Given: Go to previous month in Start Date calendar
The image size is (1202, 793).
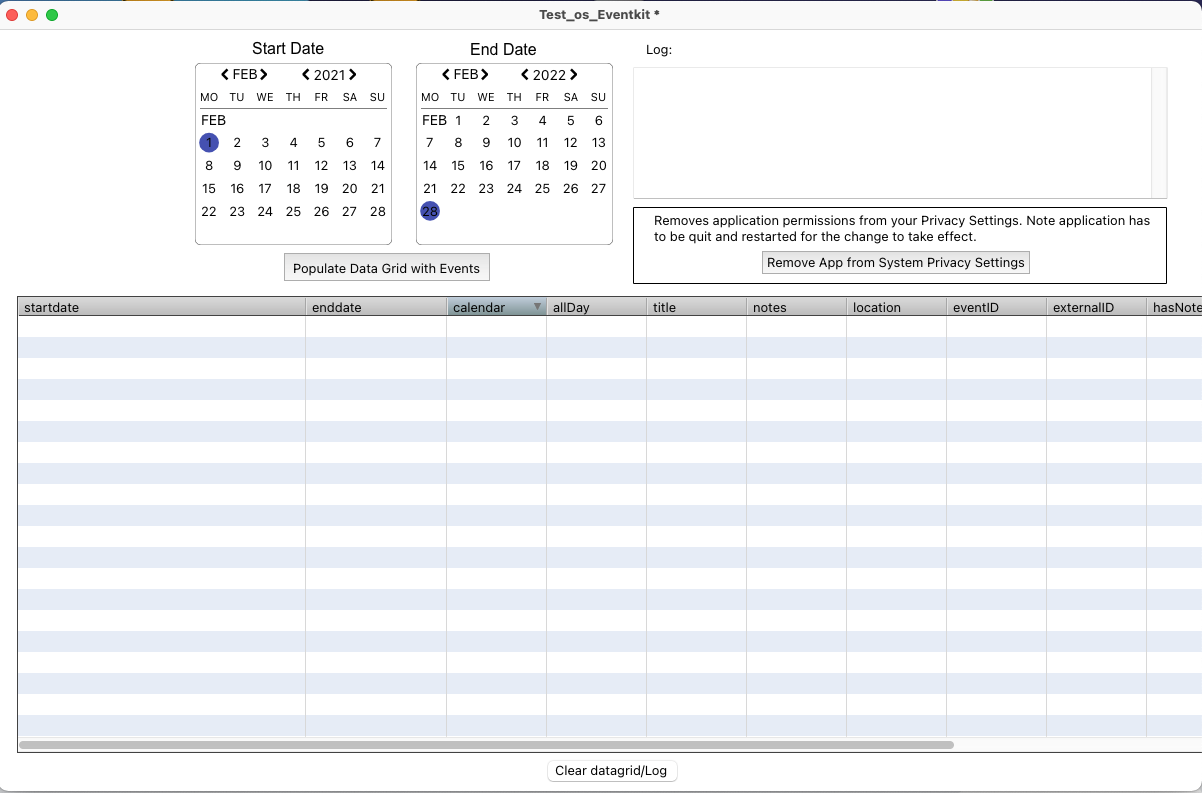Looking at the screenshot, I should point(225,75).
